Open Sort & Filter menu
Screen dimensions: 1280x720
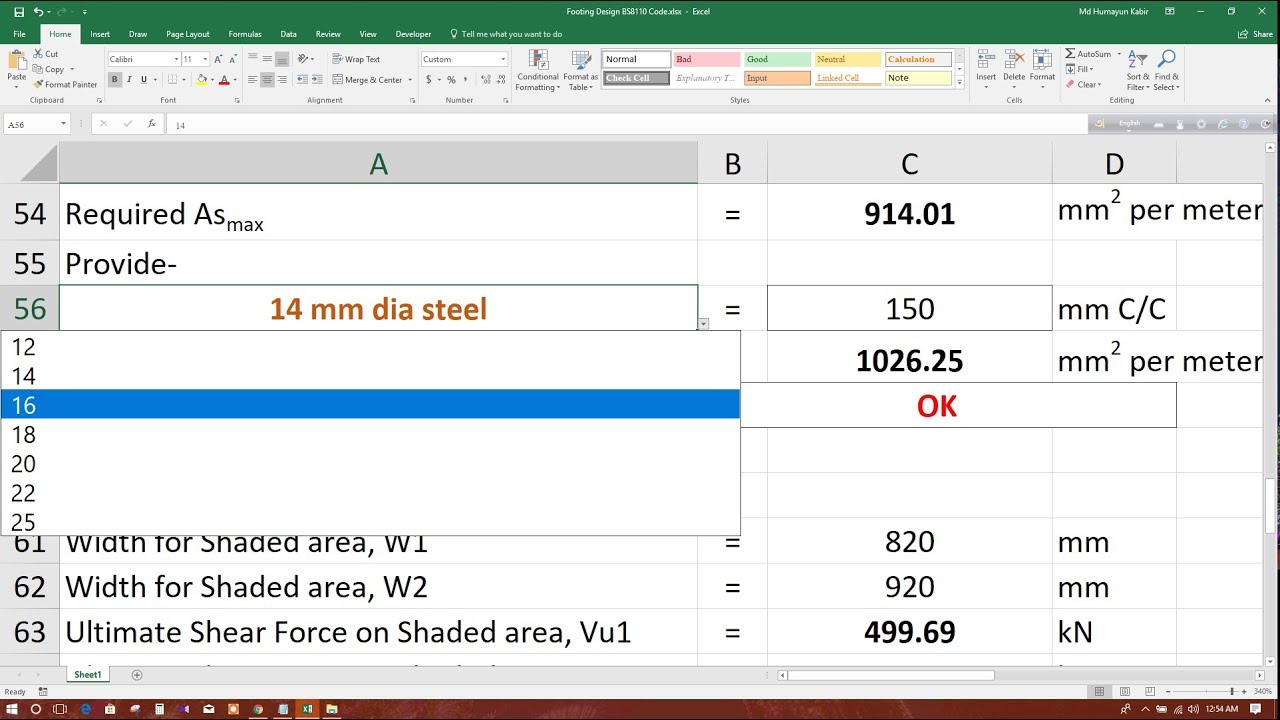point(1138,70)
